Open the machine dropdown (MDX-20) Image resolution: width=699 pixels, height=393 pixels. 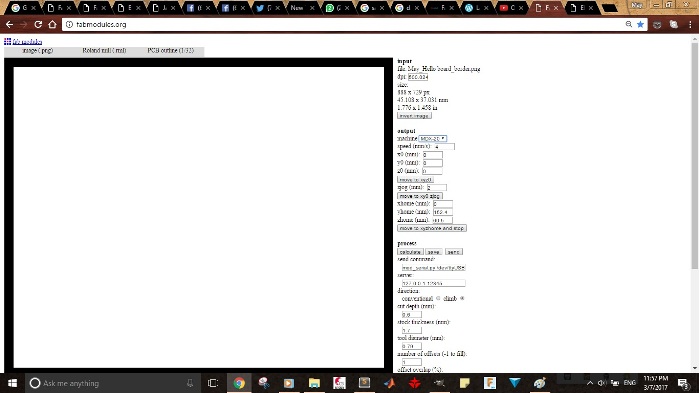point(432,139)
